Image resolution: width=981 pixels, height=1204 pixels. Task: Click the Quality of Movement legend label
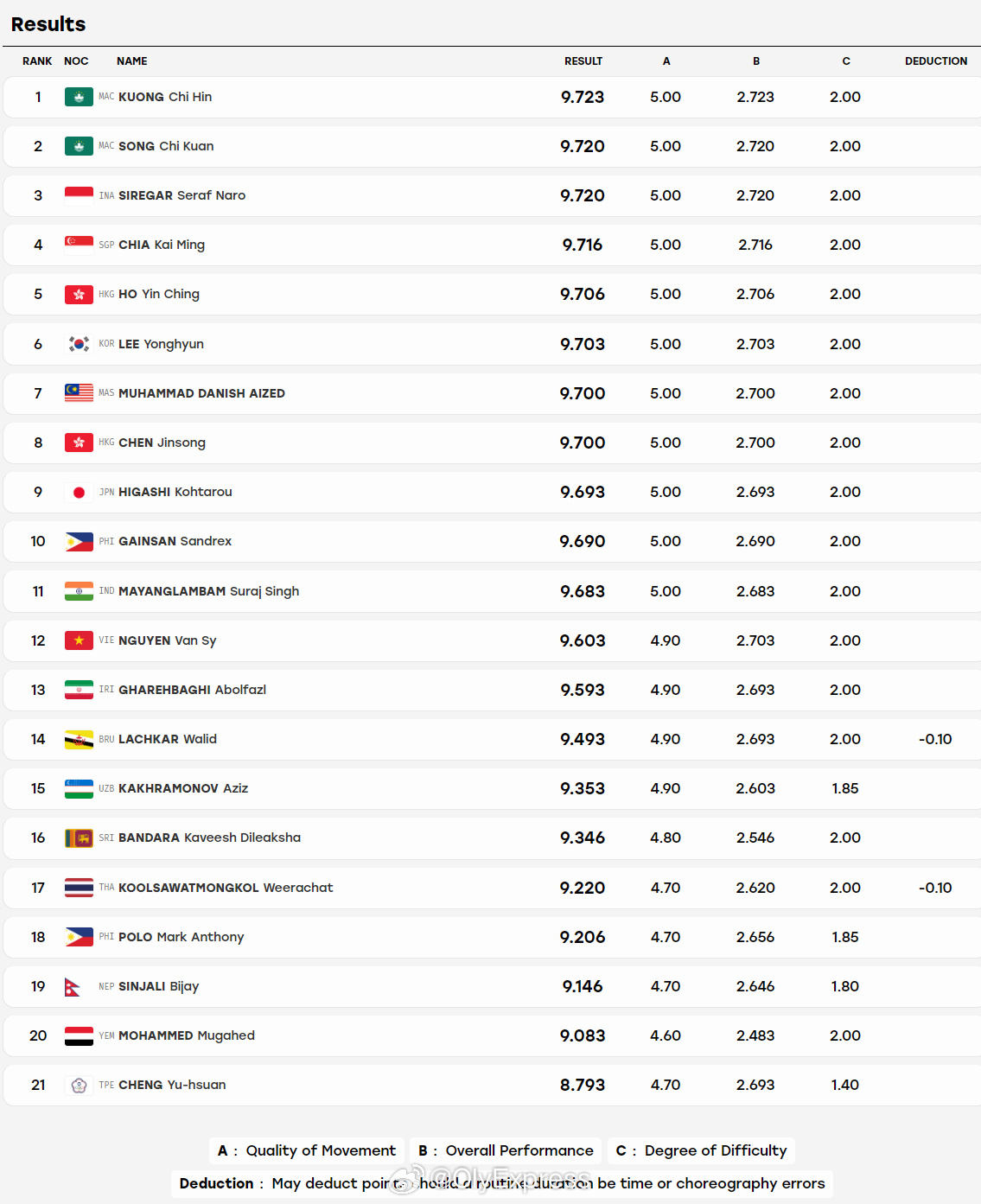click(x=321, y=1150)
